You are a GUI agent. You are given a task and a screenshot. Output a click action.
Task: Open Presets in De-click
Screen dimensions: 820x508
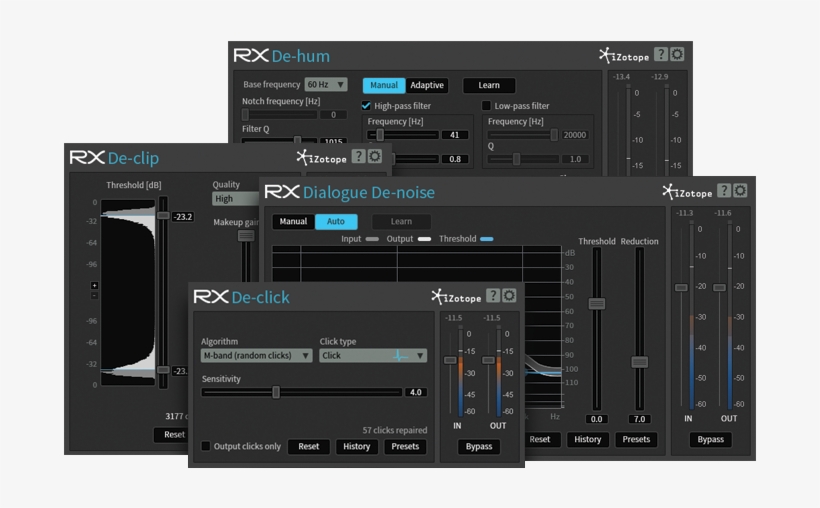point(405,446)
